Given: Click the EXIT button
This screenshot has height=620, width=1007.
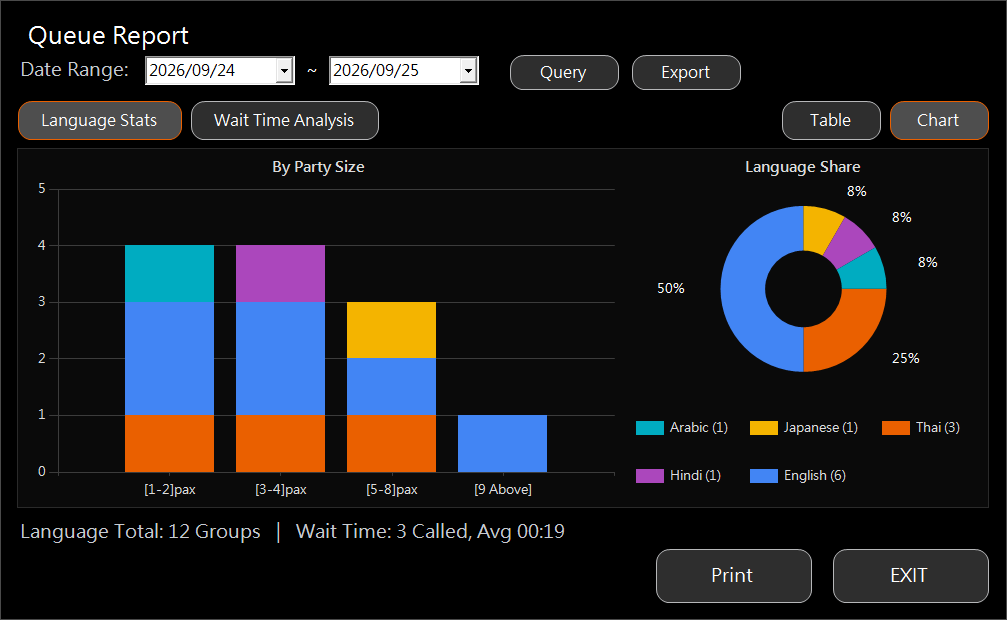Looking at the screenshot, I should (x=910, y=576).
